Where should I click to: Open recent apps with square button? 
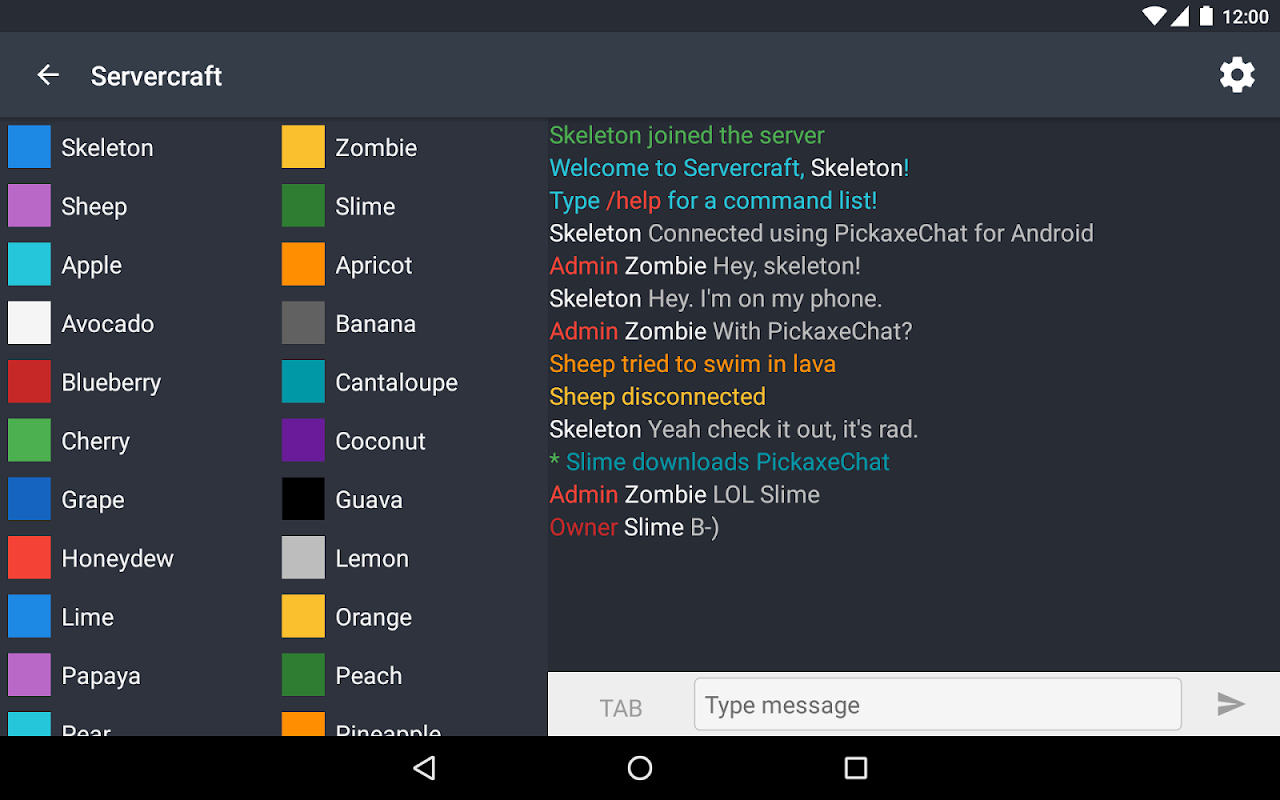(855, 768)
